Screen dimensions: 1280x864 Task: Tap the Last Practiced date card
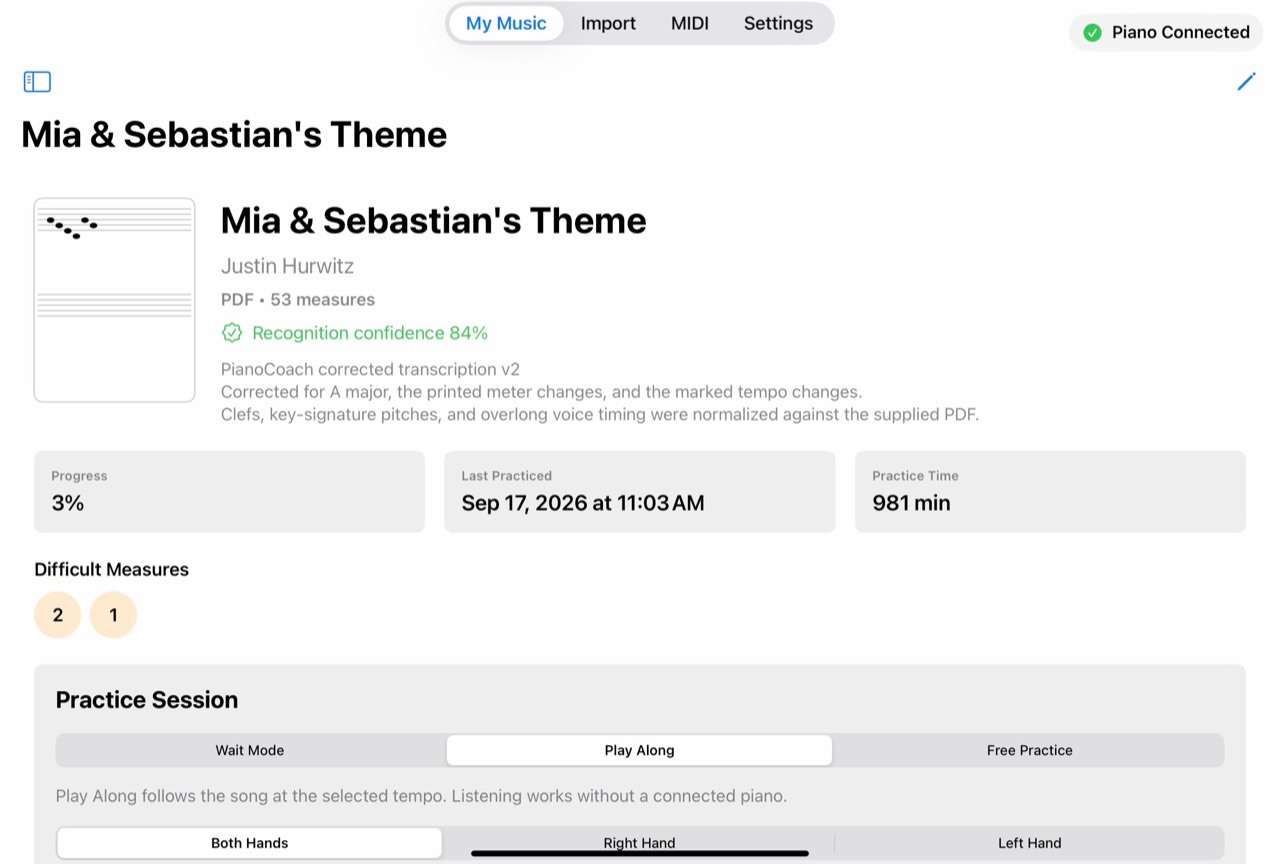pos(640,491)
